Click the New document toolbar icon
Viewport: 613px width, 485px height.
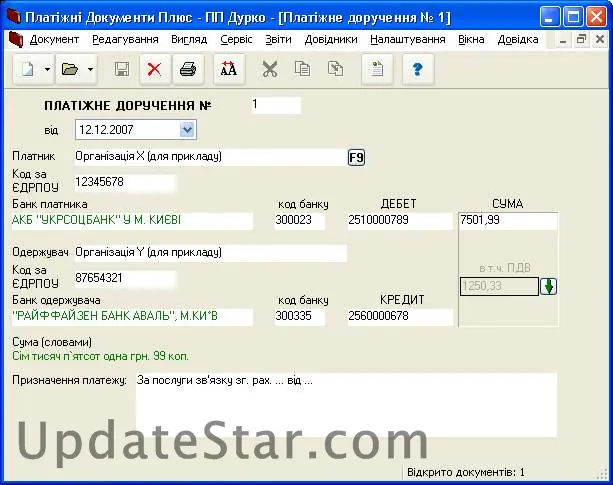(x=27, y=70)
